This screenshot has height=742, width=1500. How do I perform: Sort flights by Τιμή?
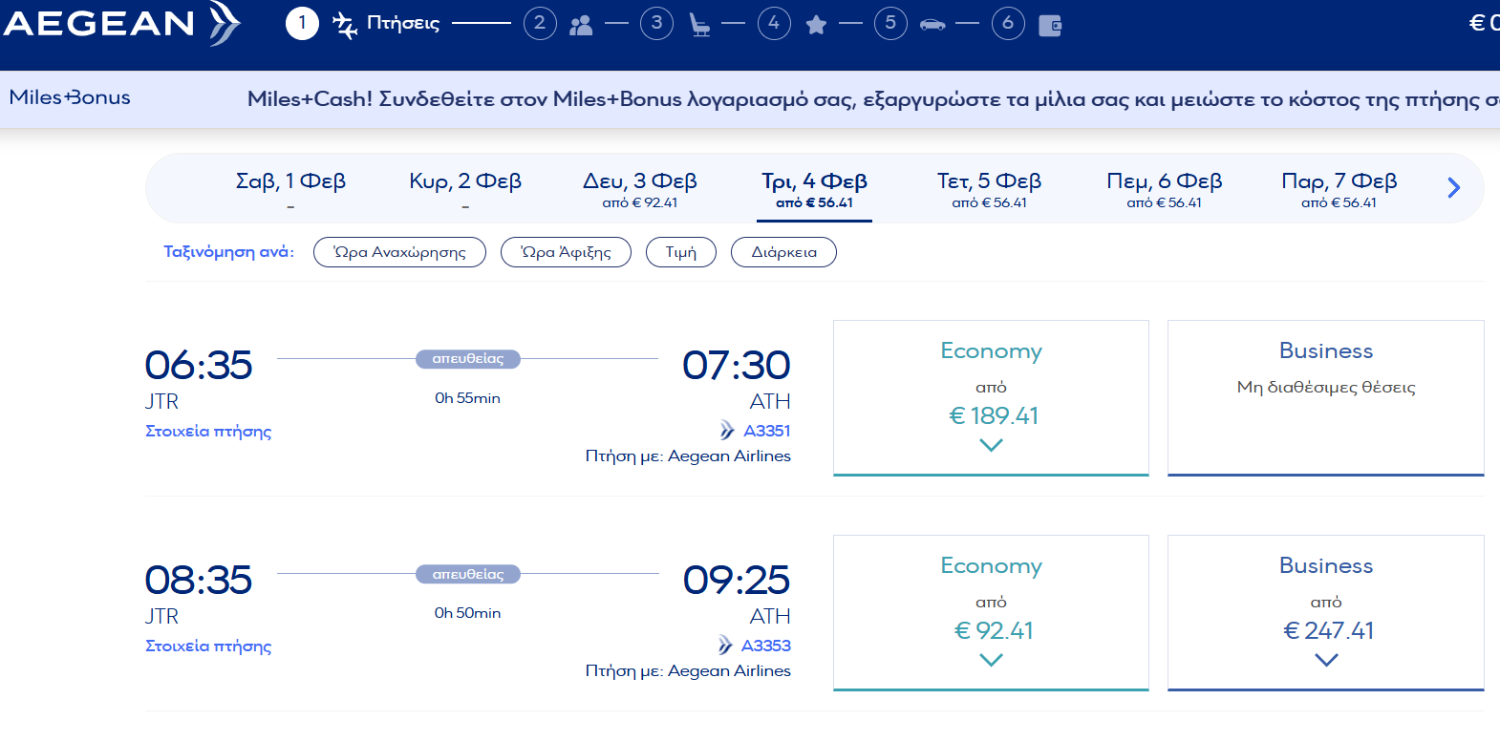pyautogui.click(x=681, y=252)
